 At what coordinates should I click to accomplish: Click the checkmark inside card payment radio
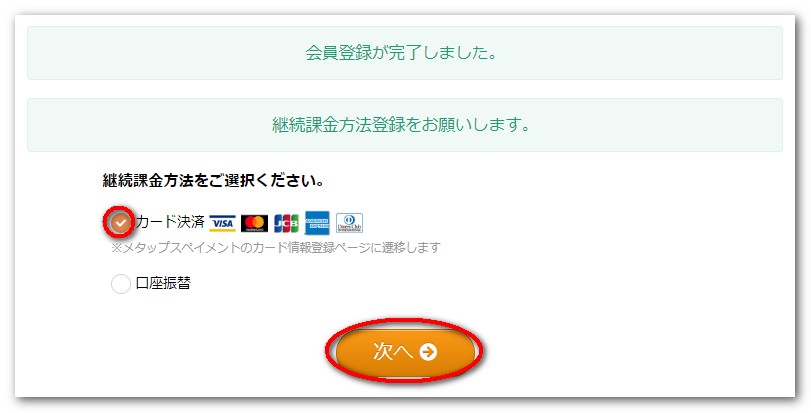pyautogui.click(x=121, y=223)
